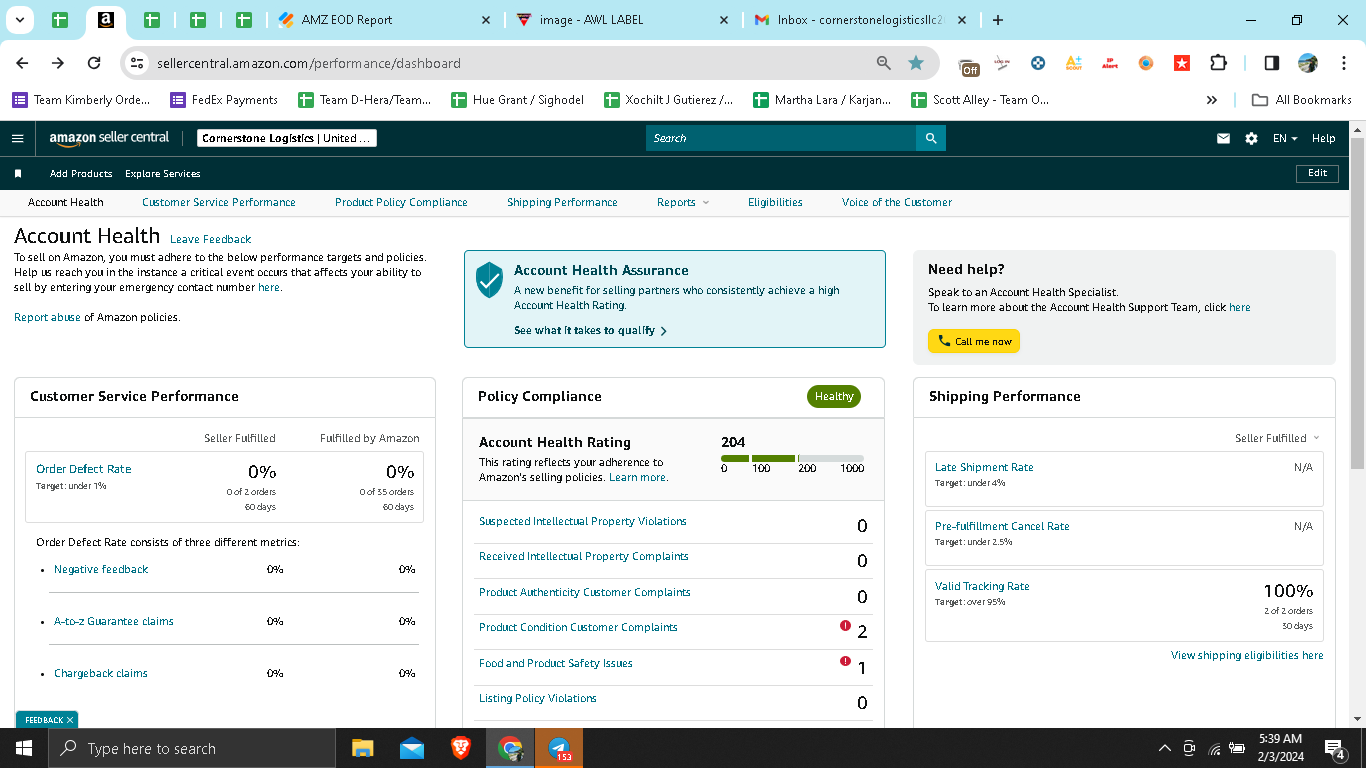Open the All Bookmarks folder
This screenshot has height=768, width=1366.
(x=1302, y=100)
